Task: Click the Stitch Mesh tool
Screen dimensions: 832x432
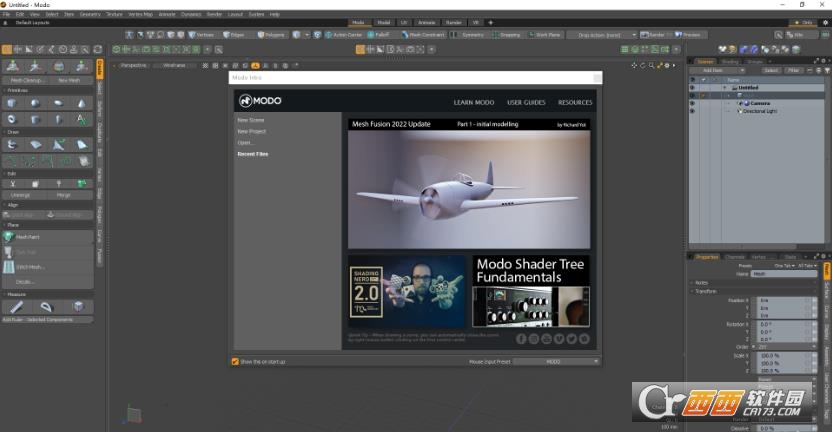Action: click(47, 267)
